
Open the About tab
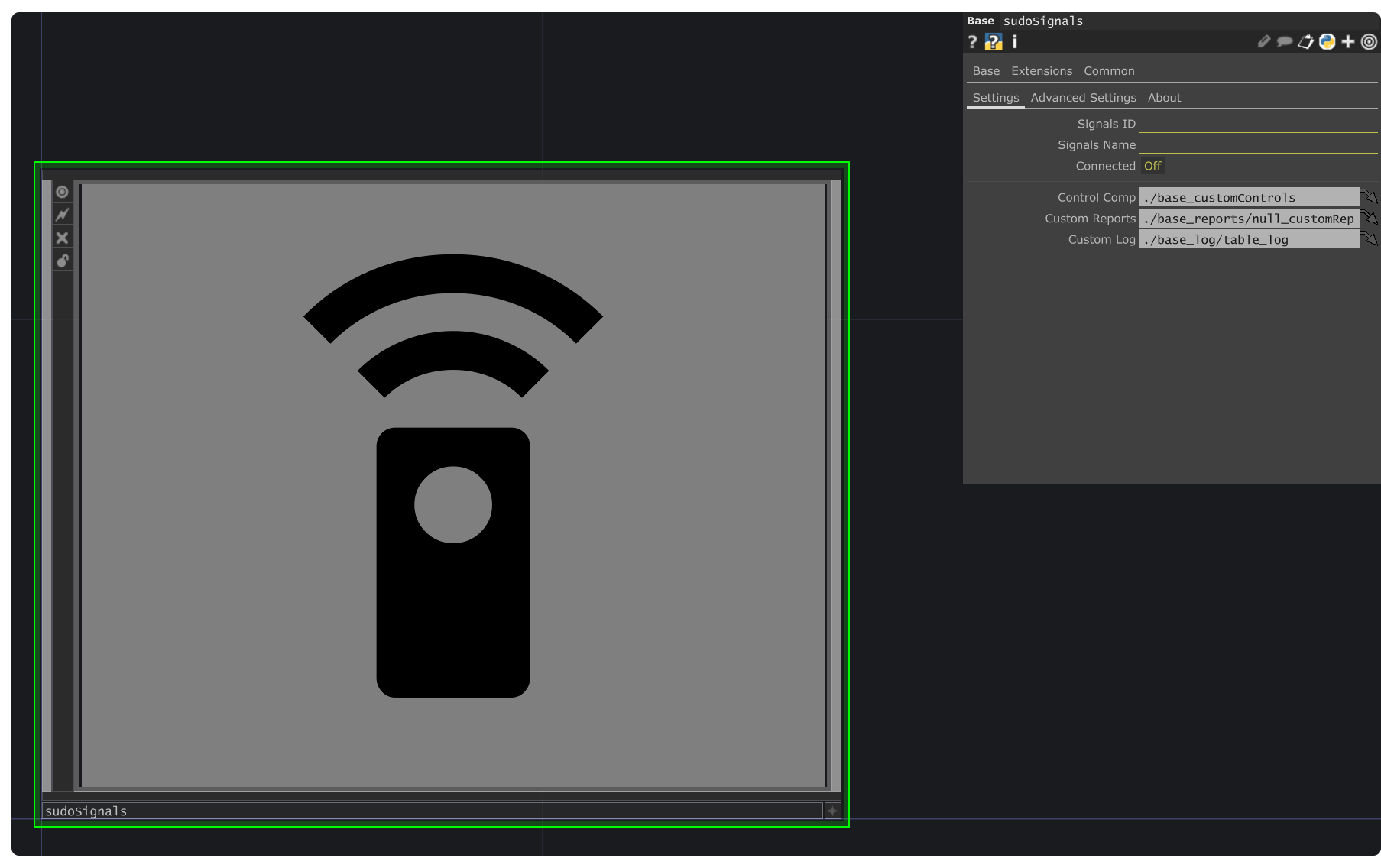1164,98
